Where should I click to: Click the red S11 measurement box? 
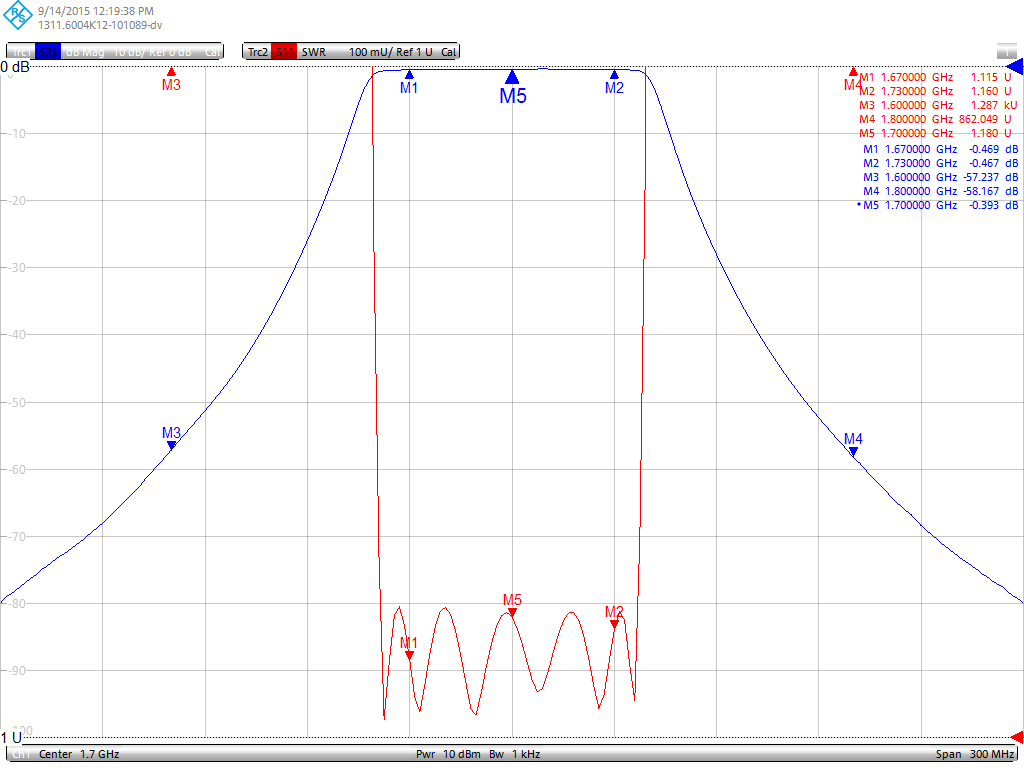click(x=284, y=52)
